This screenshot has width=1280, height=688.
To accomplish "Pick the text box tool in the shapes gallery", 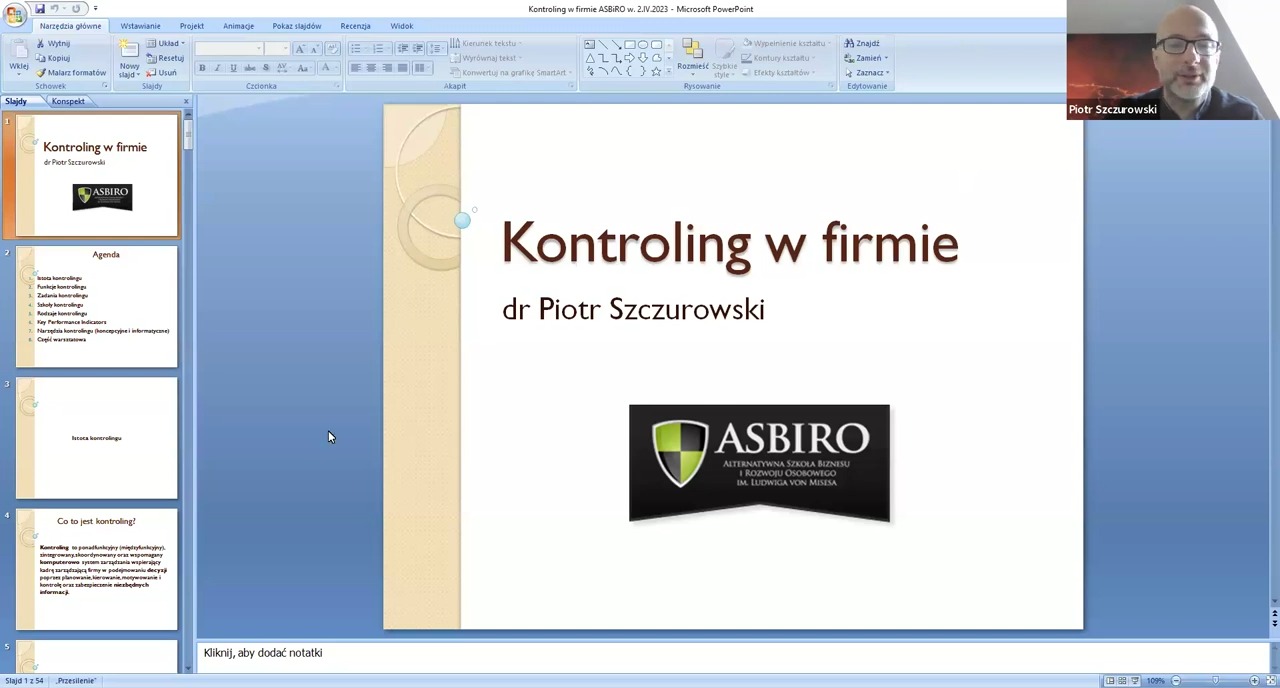I will (590, 45).
